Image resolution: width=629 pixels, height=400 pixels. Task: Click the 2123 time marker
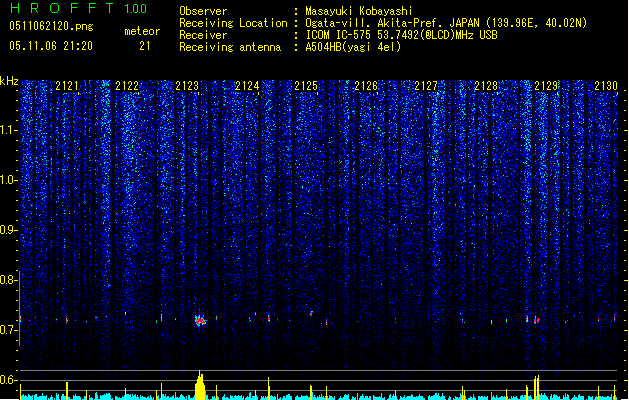187,86
